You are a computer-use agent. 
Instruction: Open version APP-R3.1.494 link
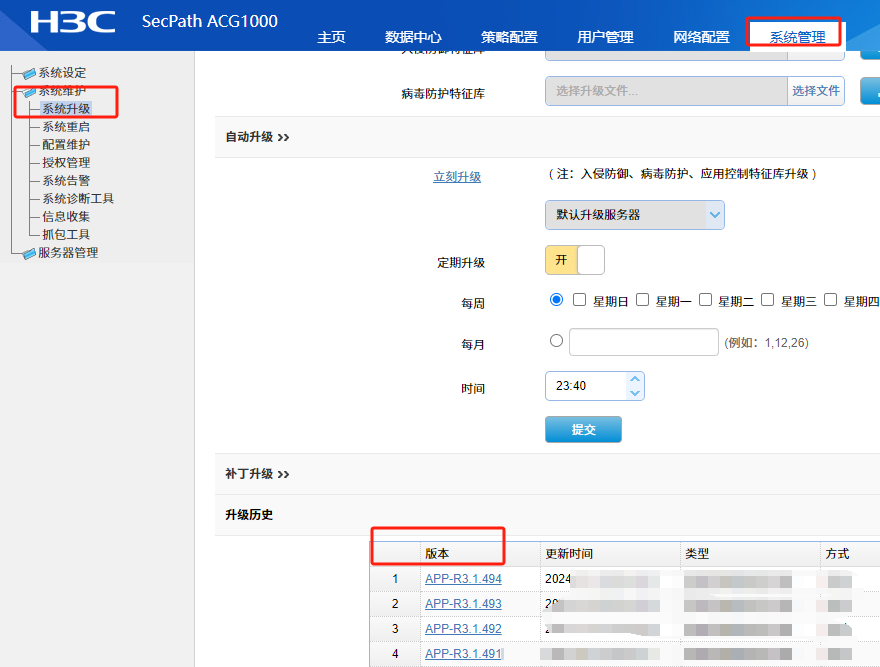[x=463, y=579]
